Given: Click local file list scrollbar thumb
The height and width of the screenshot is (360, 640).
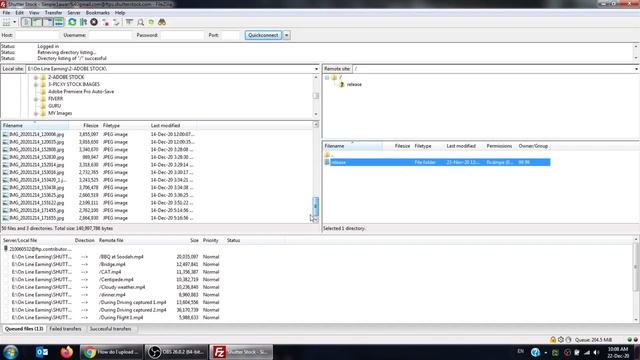Looking at the screenshot, I should (316, 207).
